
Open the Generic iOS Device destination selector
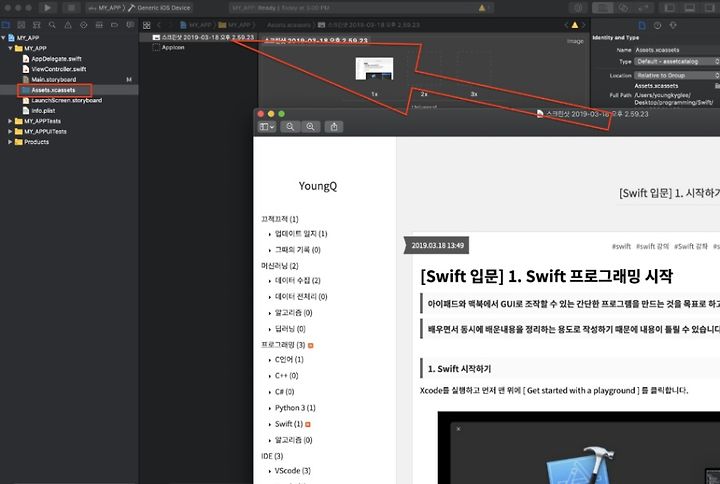click(x=160, y=8)
